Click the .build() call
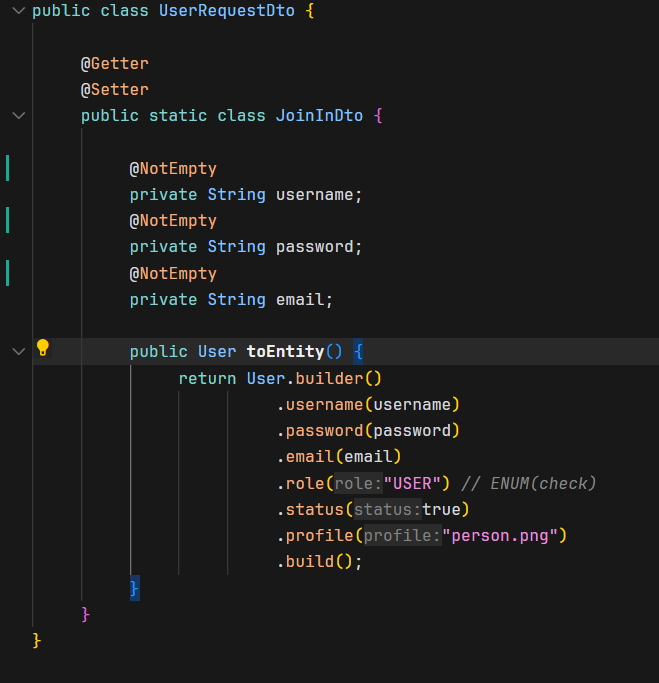 click(315, 562)
